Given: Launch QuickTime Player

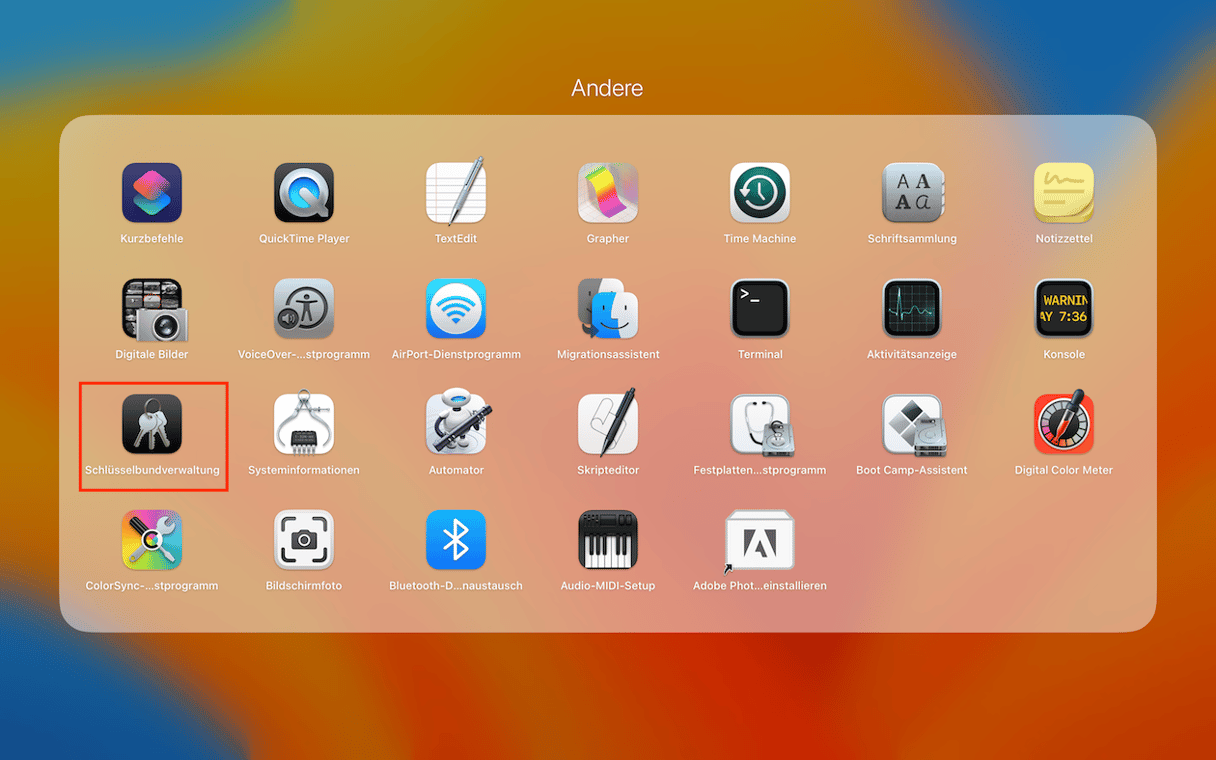Looking at the screenshot, I should [304, 193].
